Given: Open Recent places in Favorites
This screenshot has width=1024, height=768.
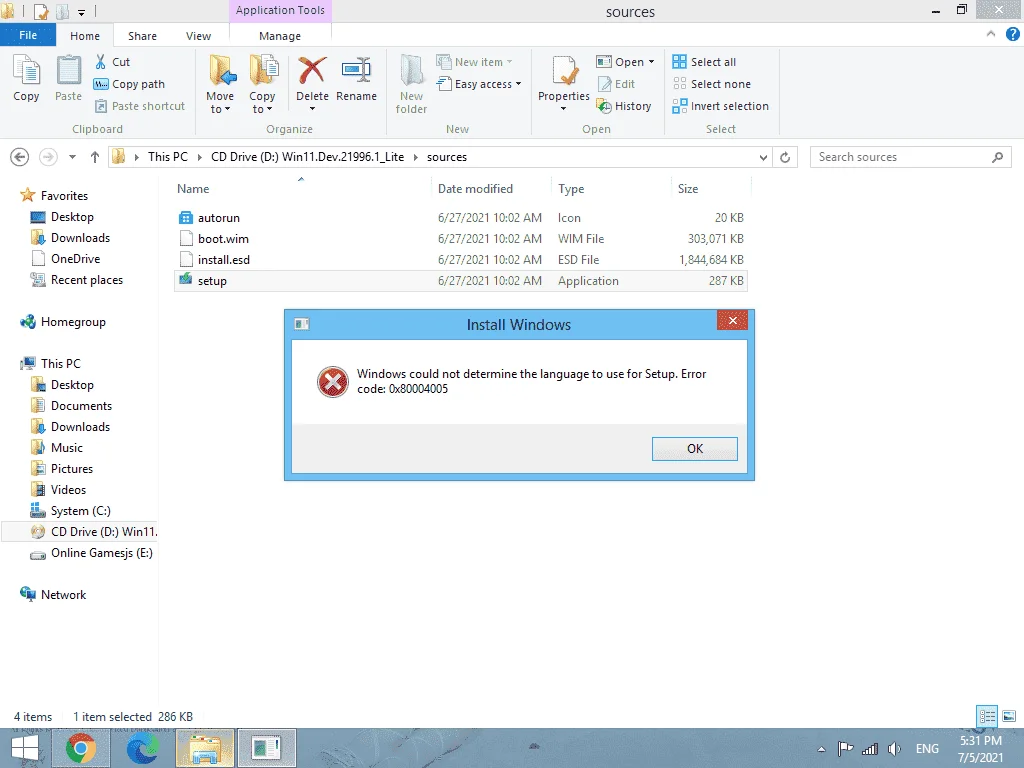Looking at the screenshot, I should (x=77, y=280).
